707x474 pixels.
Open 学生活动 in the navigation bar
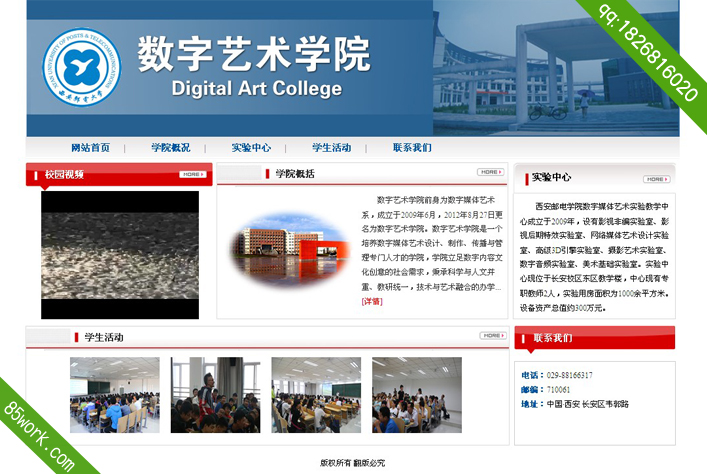tap(332, 147)
